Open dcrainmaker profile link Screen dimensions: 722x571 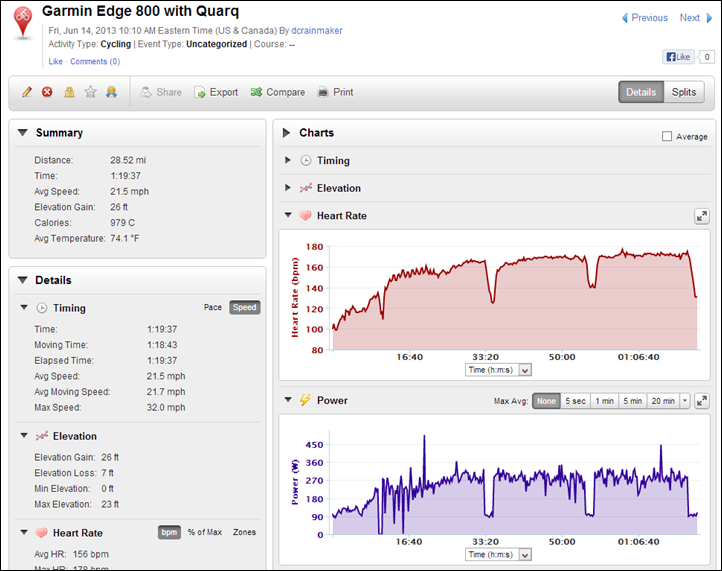(317, 31)
